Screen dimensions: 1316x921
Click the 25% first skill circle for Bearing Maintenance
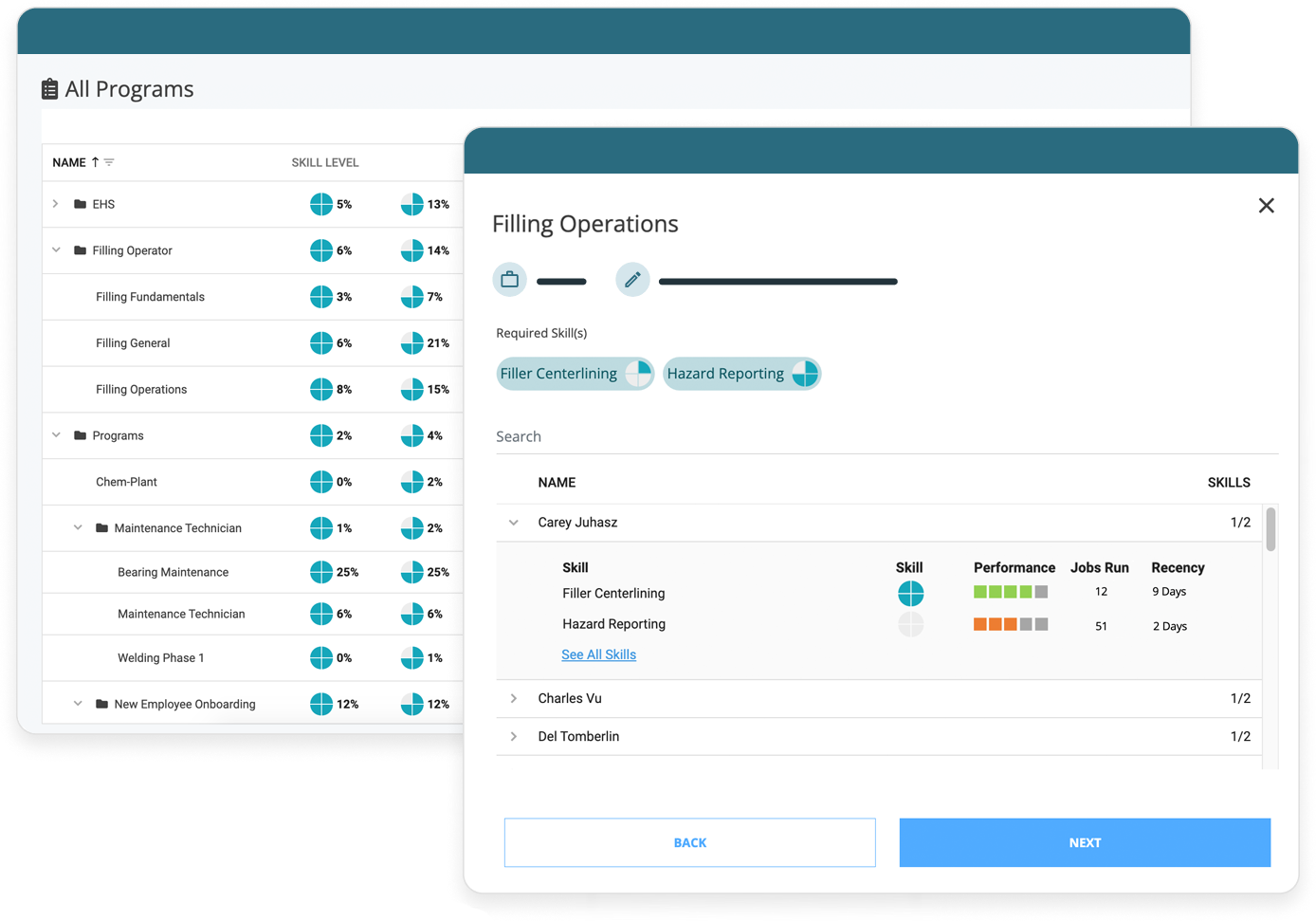pyautogui.click(x=321, y=572)
